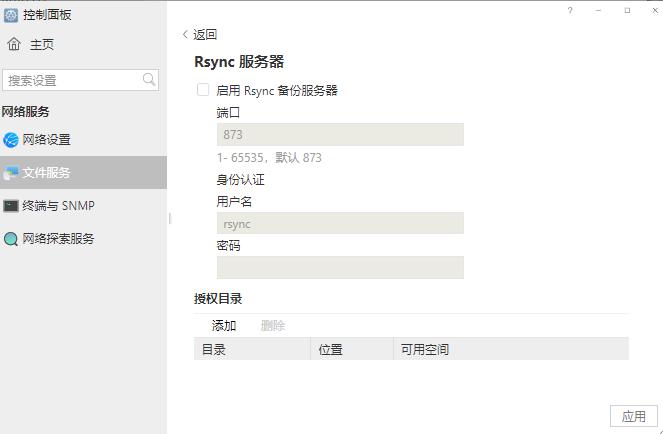Image resolution: width=663 pixels, height=434 pixels.
Task: Click the 应用 apply button
Action: 634,416
